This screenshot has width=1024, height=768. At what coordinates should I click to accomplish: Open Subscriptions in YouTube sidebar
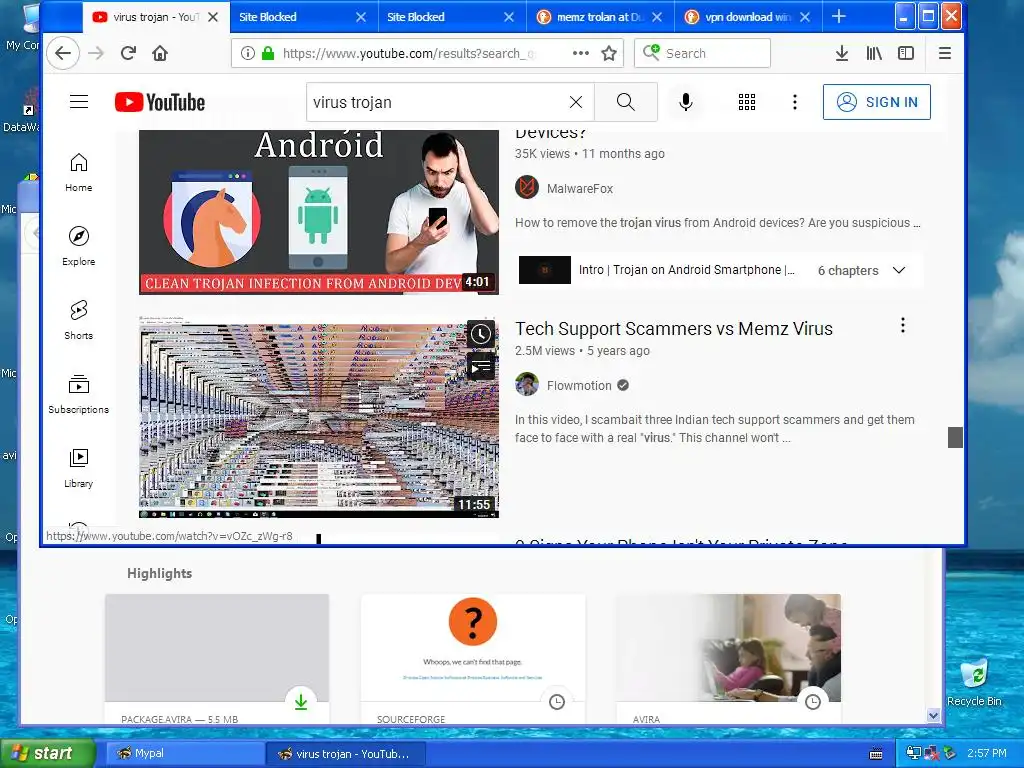click(x=78, y=394)
